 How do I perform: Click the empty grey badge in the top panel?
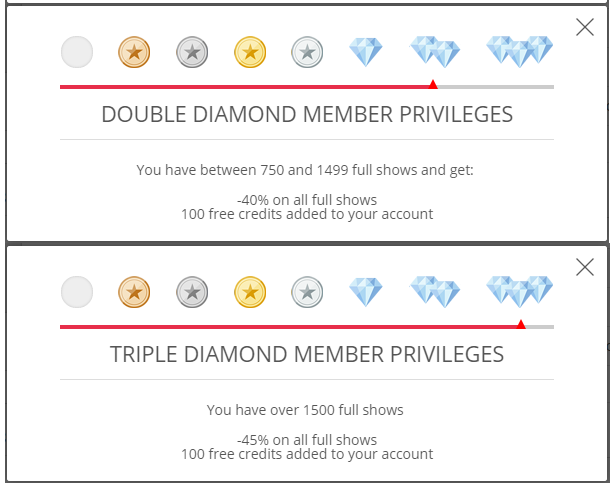click(x=77, y=51)
